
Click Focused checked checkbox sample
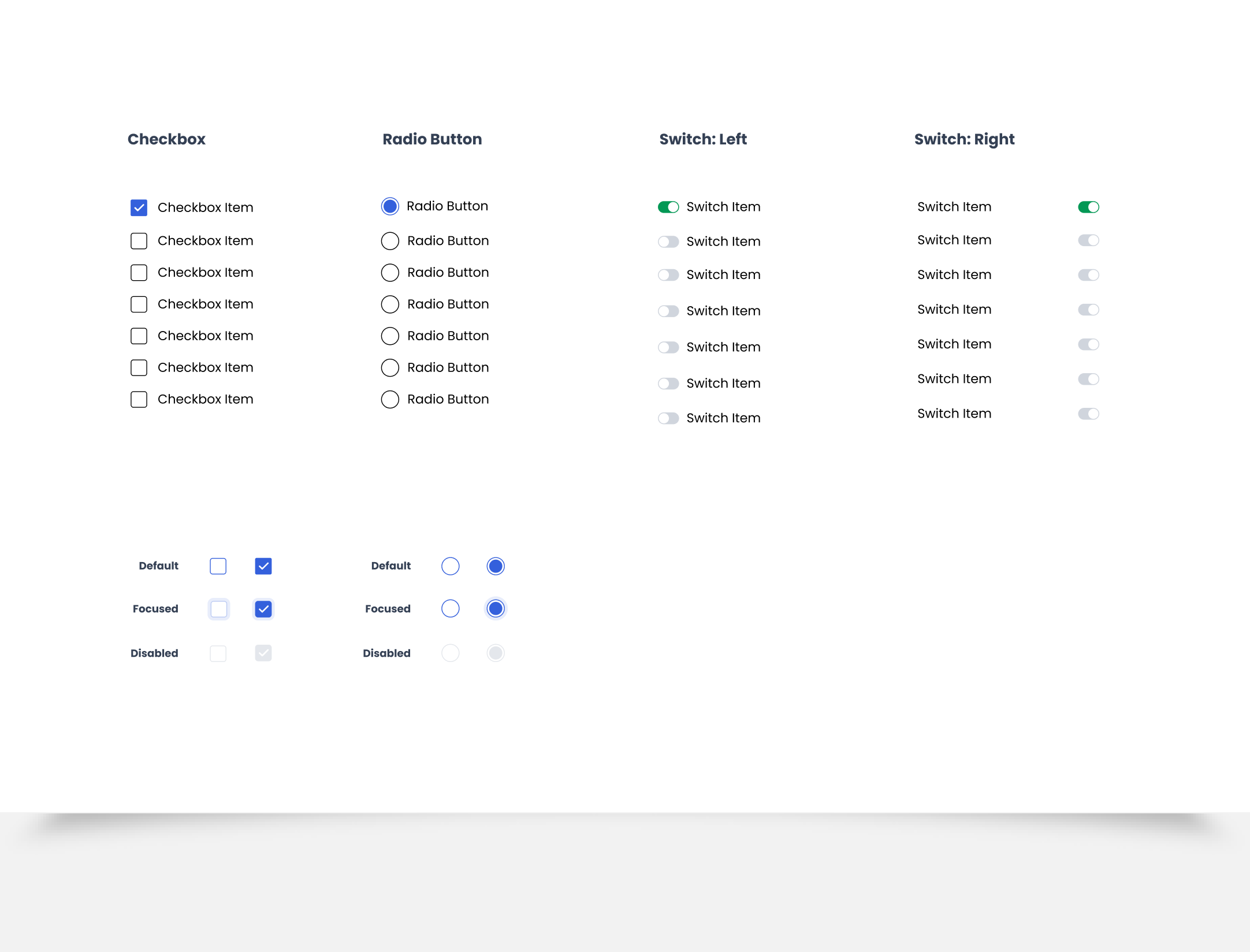[x=263, y=609]
